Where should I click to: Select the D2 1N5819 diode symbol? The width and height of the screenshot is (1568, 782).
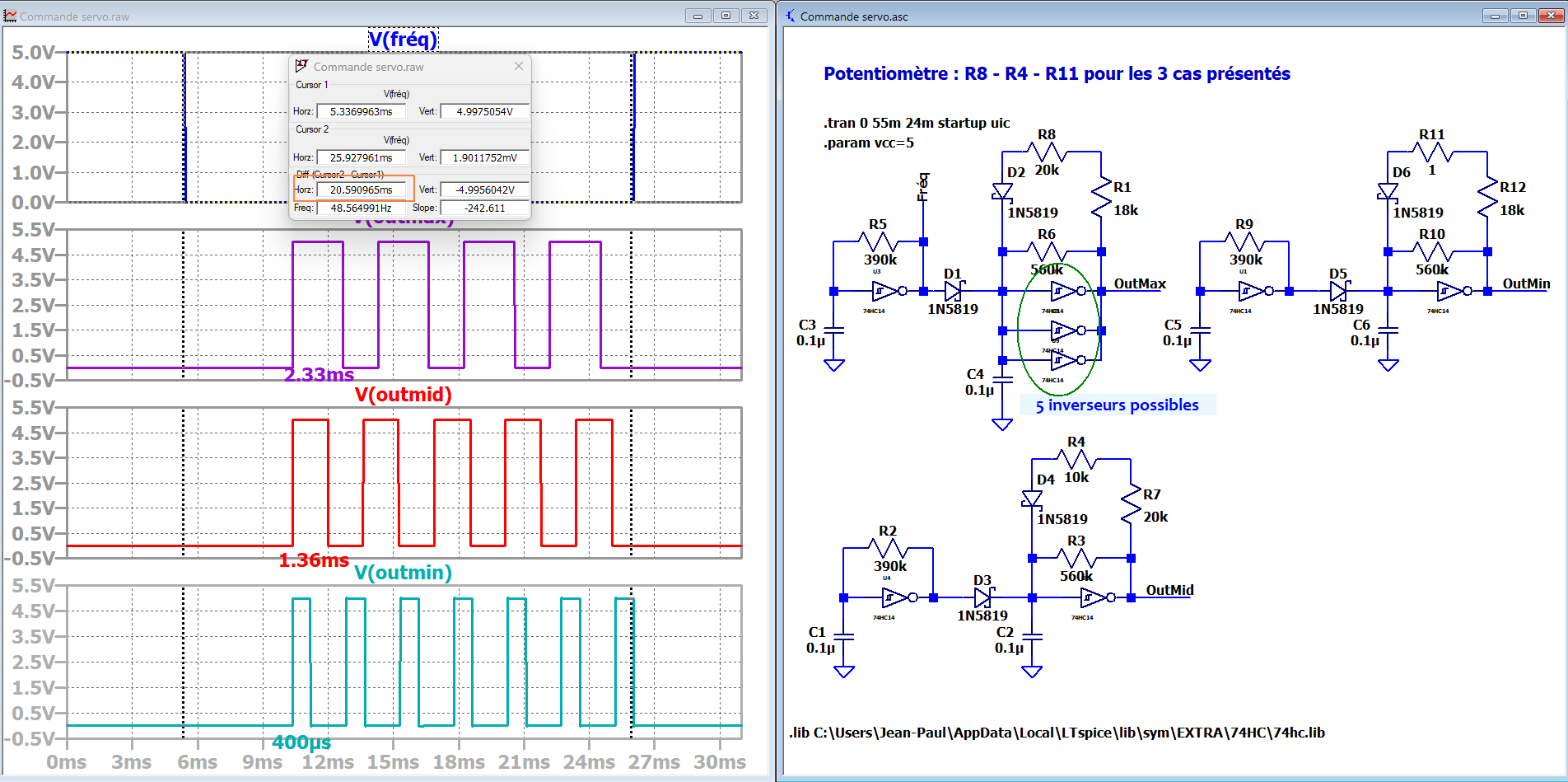click(x=1002, y=192)
